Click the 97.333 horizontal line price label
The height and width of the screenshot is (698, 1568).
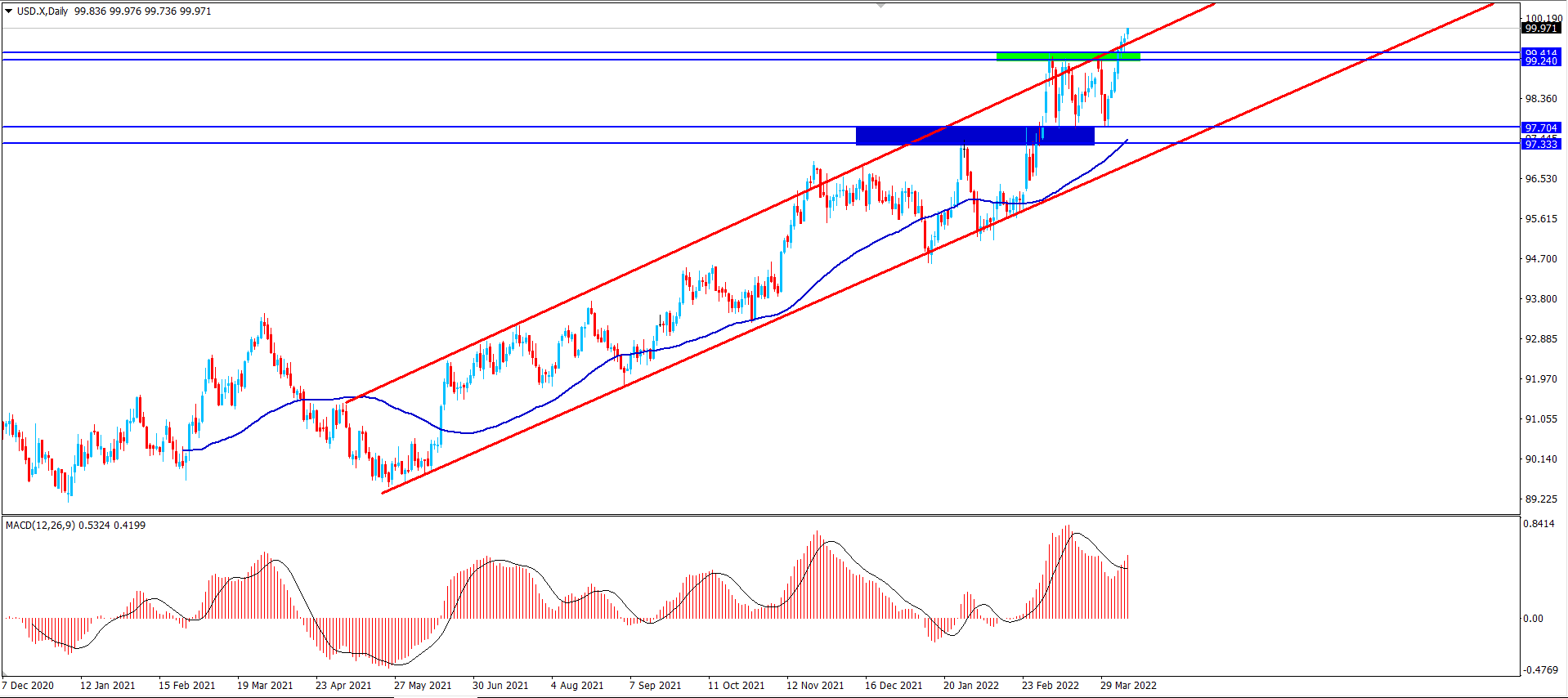1541,145
